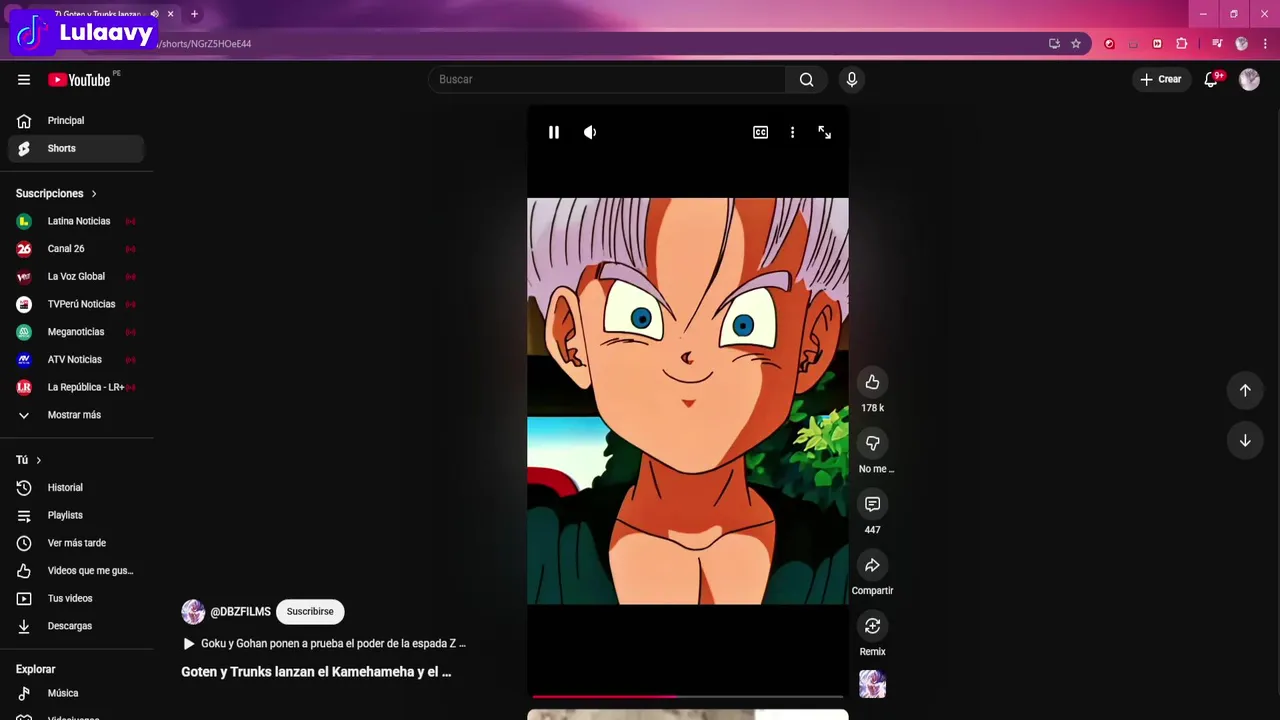The width and height of the screenshot is (1280, 720).
Task: Open @DBZFILMS channel avatar
Action: point(193,611)
